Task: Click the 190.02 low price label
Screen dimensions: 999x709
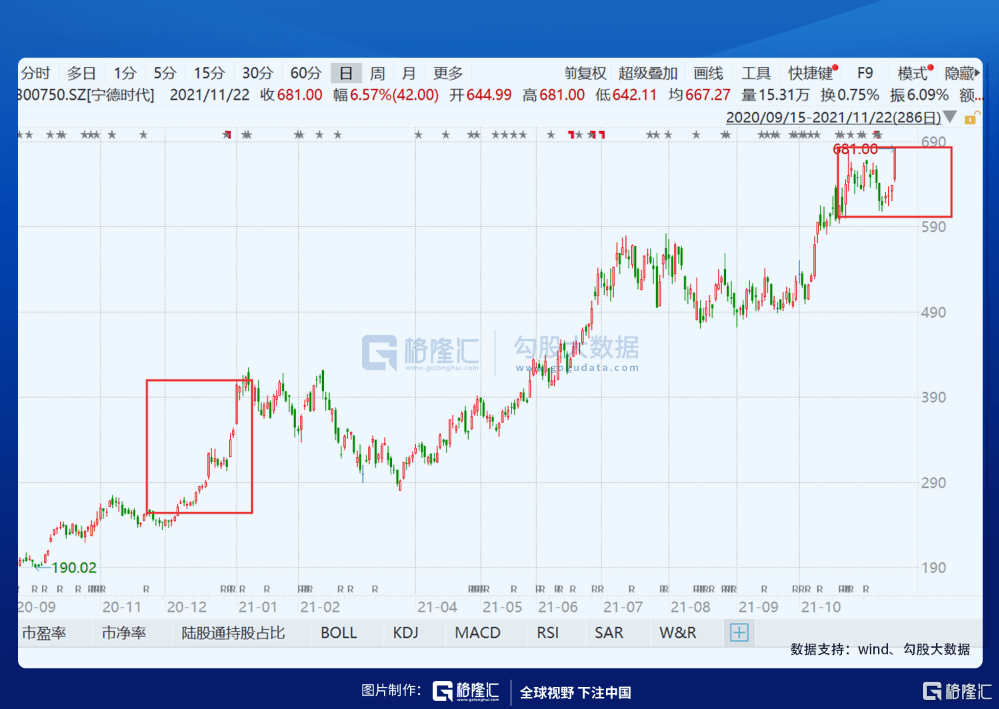Action: 74,568
